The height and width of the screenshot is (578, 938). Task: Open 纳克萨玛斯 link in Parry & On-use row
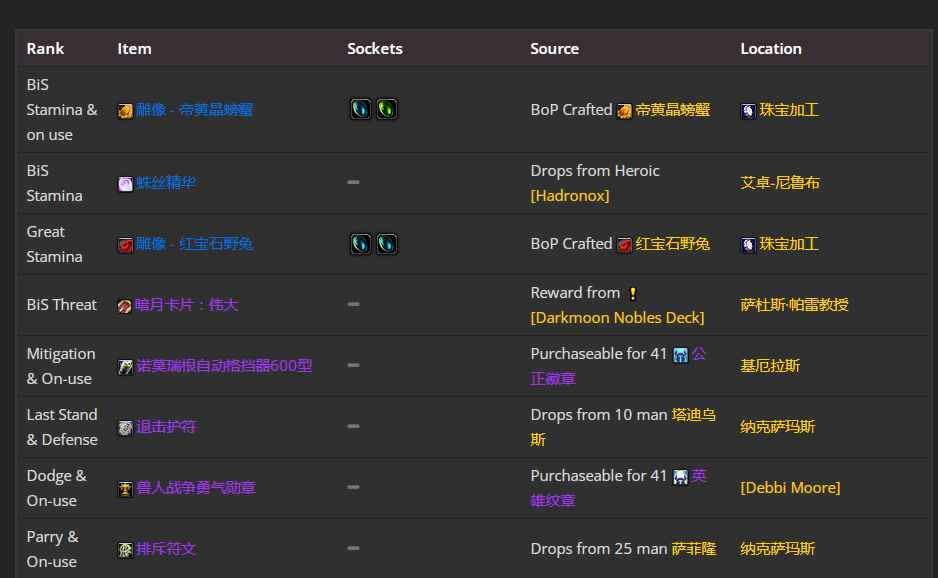click(777, 549)
